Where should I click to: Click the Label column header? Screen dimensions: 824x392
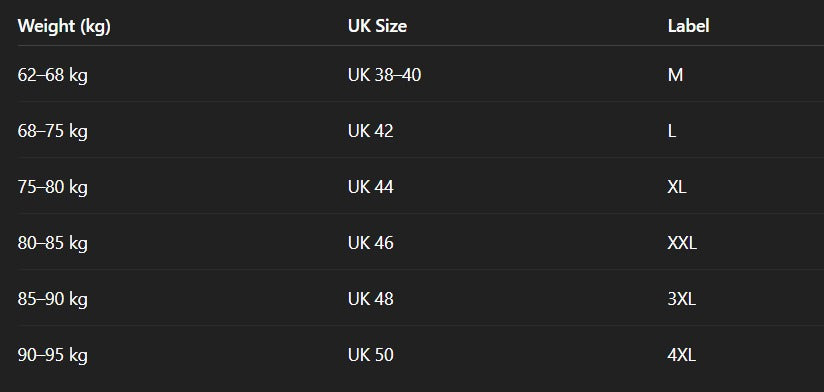click(688, 26)
